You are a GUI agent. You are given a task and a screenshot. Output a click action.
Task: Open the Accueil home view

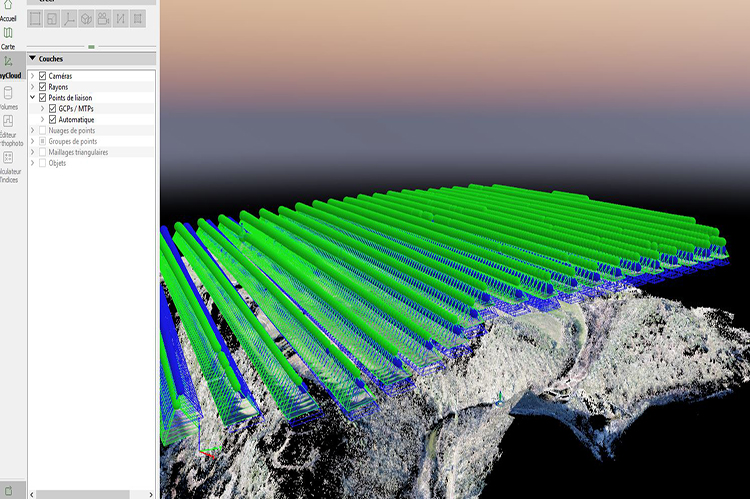coord(8,7)
